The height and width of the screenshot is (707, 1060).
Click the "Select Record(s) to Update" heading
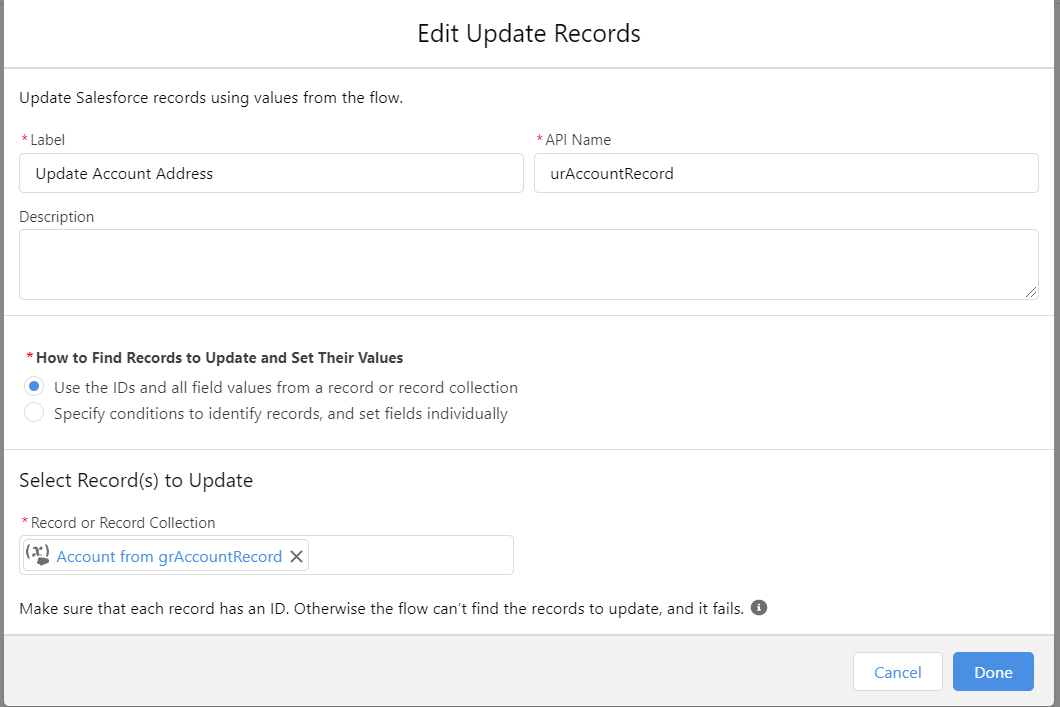pyautogui.click(x=135, y=480)
